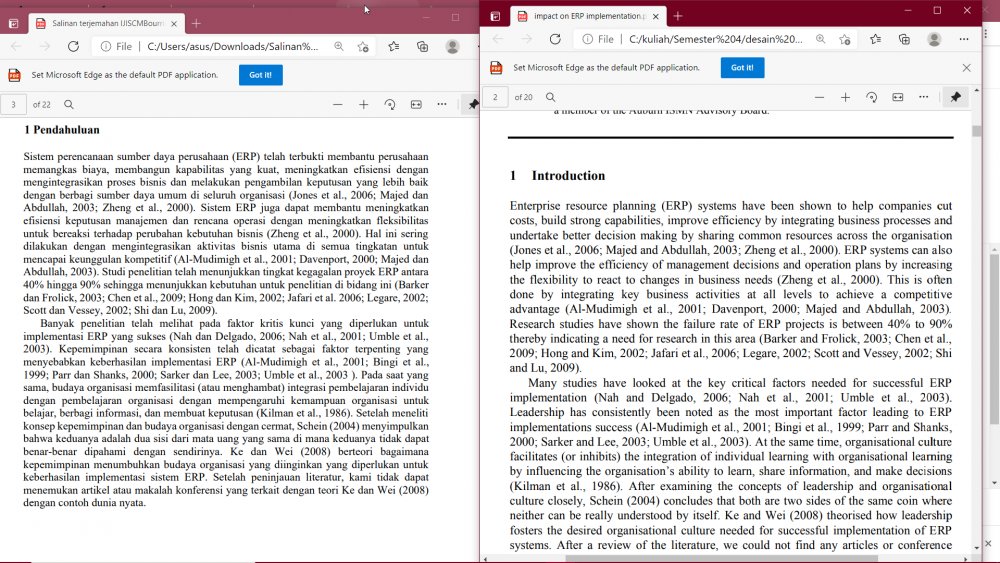Zoom in right PDF
The width and height of the screenshot is (1000, 563).
(x=845, y=97)
